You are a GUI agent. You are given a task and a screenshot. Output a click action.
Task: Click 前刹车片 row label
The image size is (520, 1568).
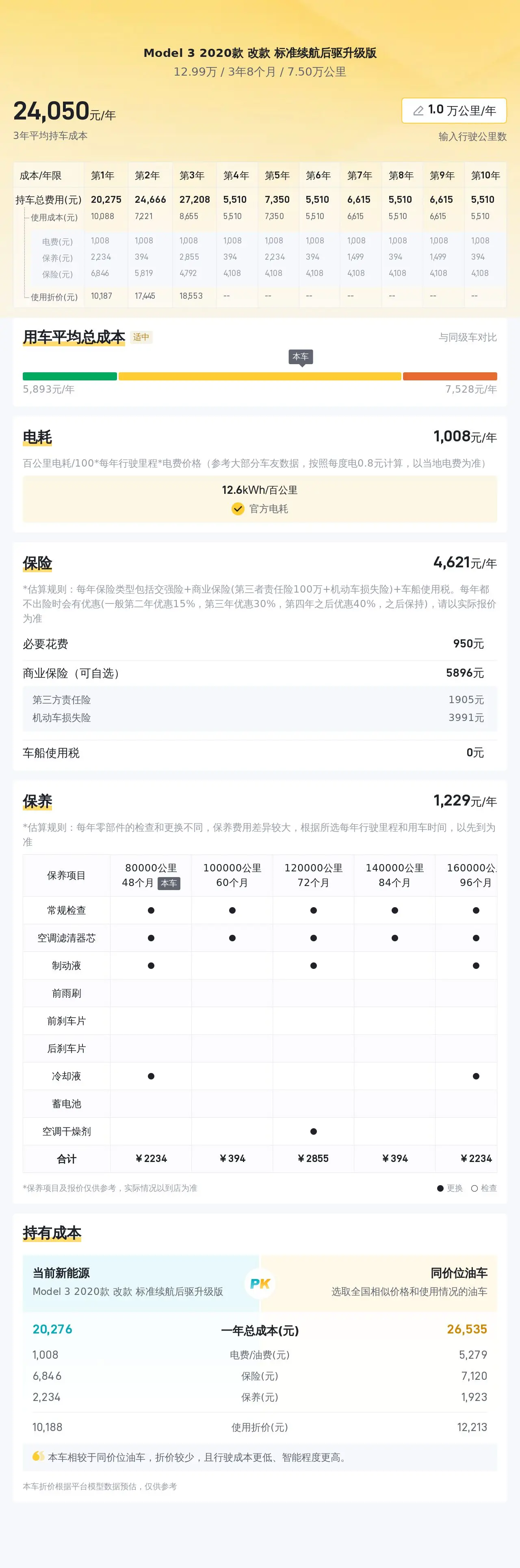pos(66,1021)
